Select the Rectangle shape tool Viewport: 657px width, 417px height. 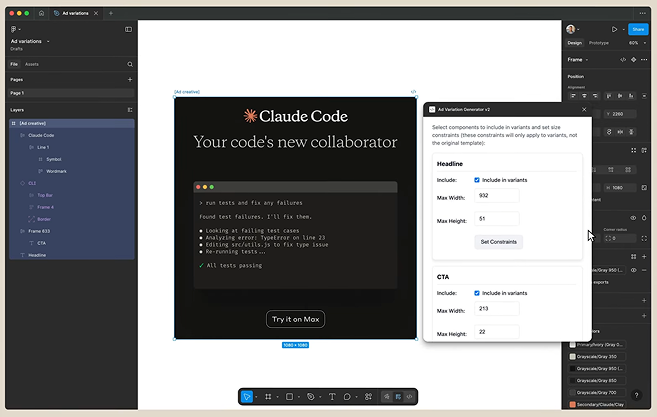point(289,396)
